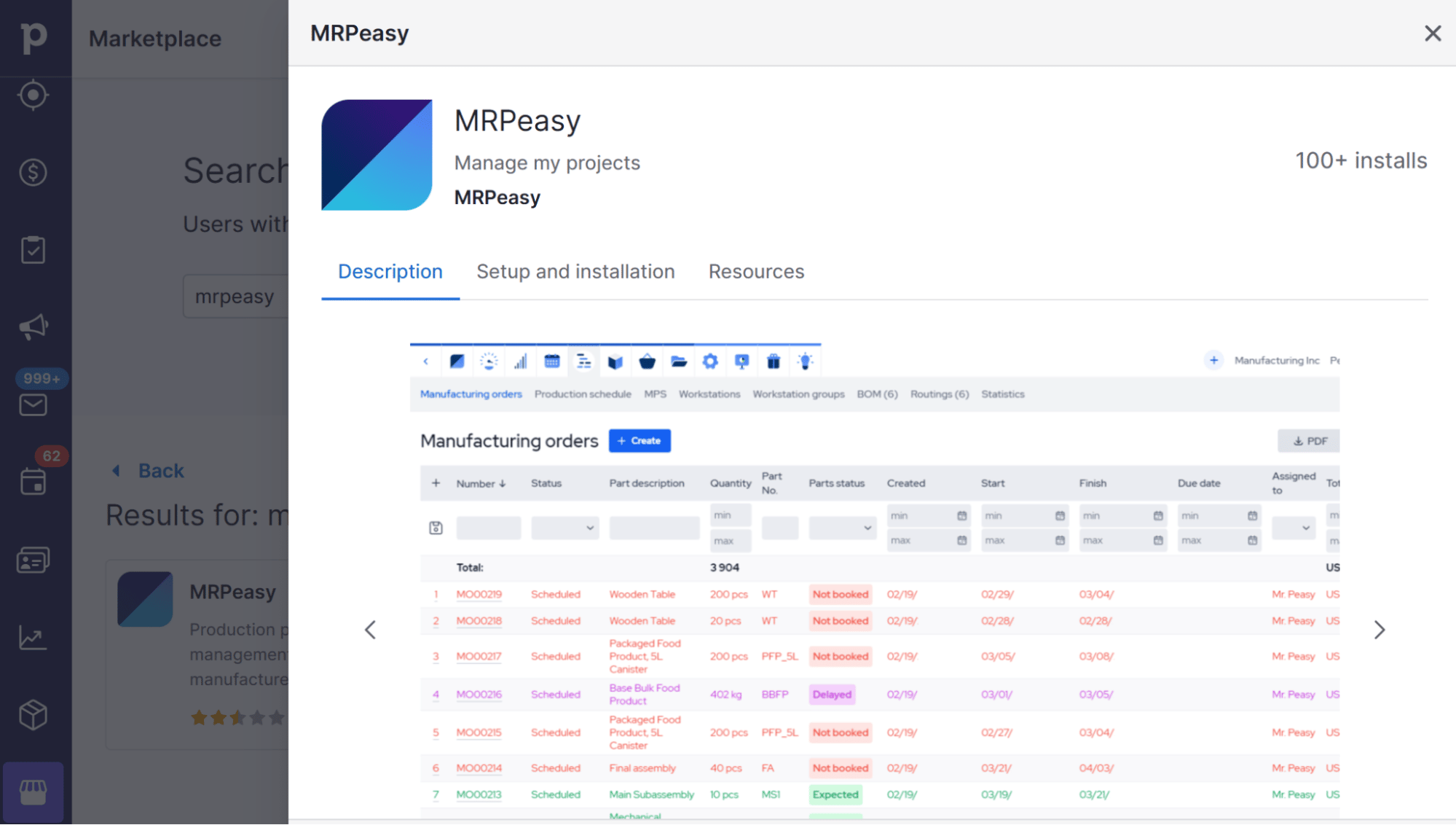The height and width of the screenshot is (825, 1456).
Task: Open Deals dollar icon in sidebar
Action: [34, 173]
